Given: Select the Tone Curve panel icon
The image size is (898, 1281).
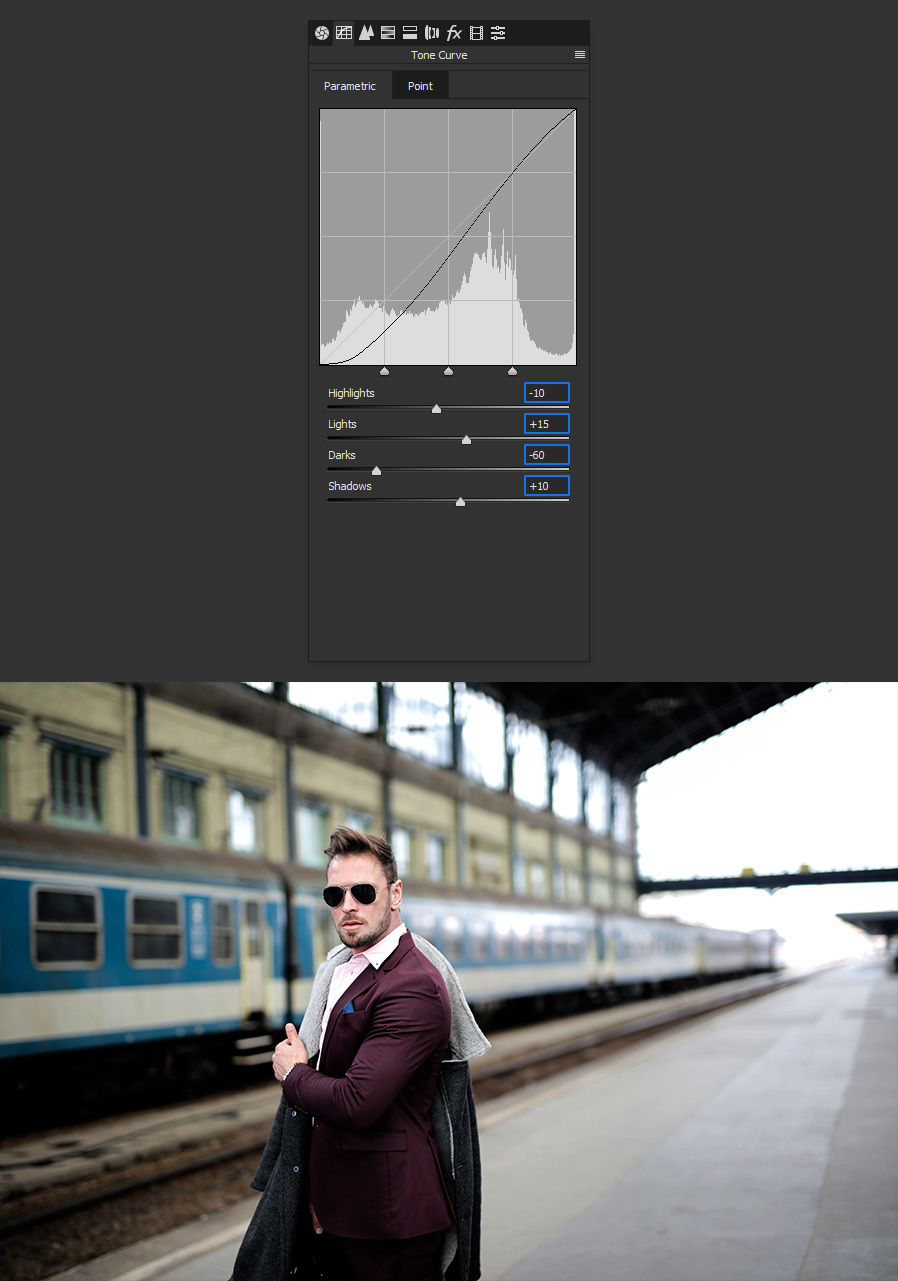Looking at the screenshot, I should (344, 33).
